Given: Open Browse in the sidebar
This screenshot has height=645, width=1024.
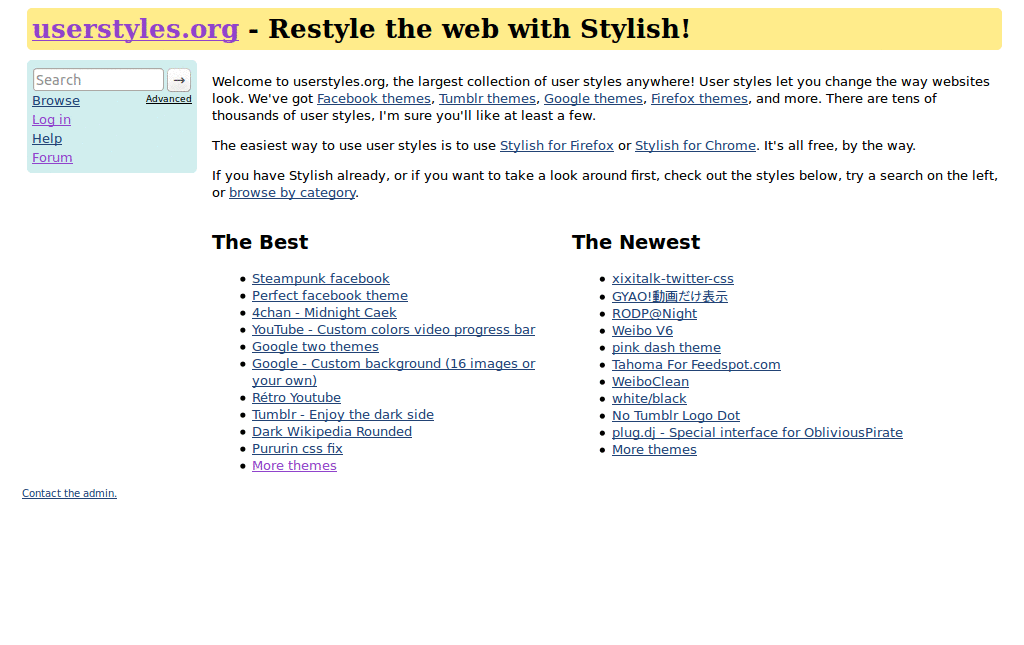Looking at the screenshot, I should coord(56,101).
